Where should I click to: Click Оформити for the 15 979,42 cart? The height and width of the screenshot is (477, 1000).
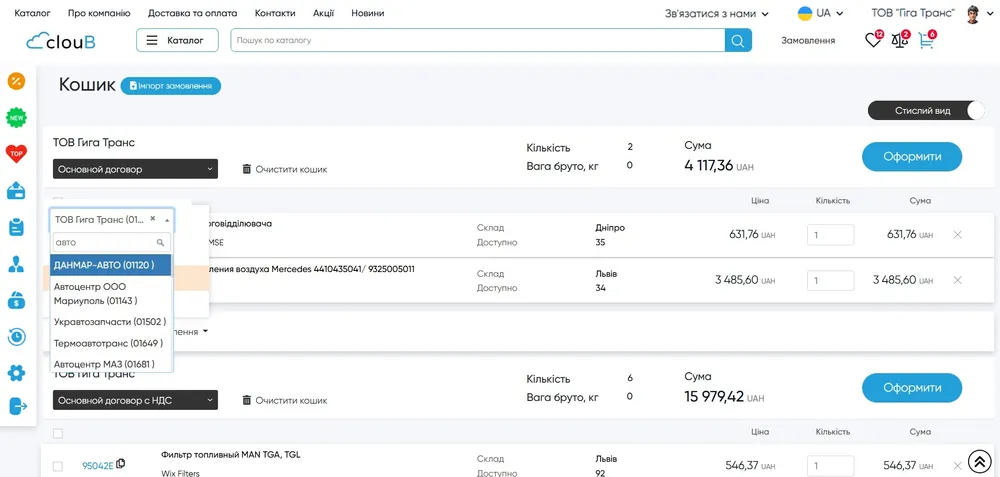pos(912,388)
